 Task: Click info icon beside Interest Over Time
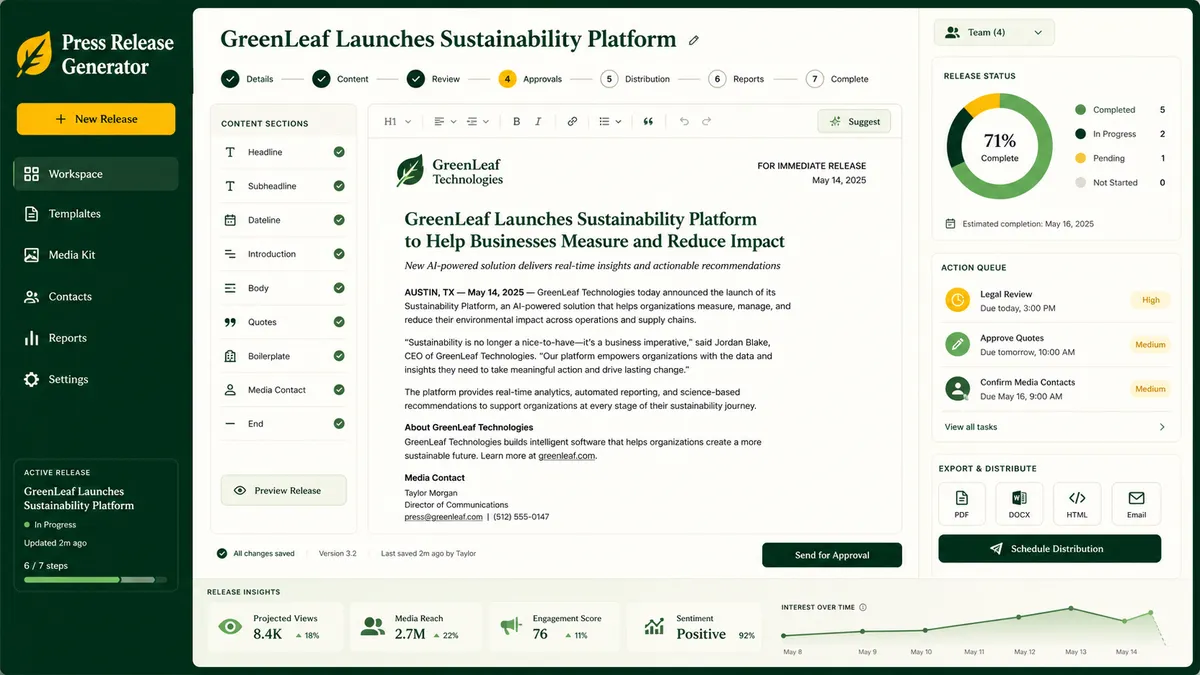863,607
